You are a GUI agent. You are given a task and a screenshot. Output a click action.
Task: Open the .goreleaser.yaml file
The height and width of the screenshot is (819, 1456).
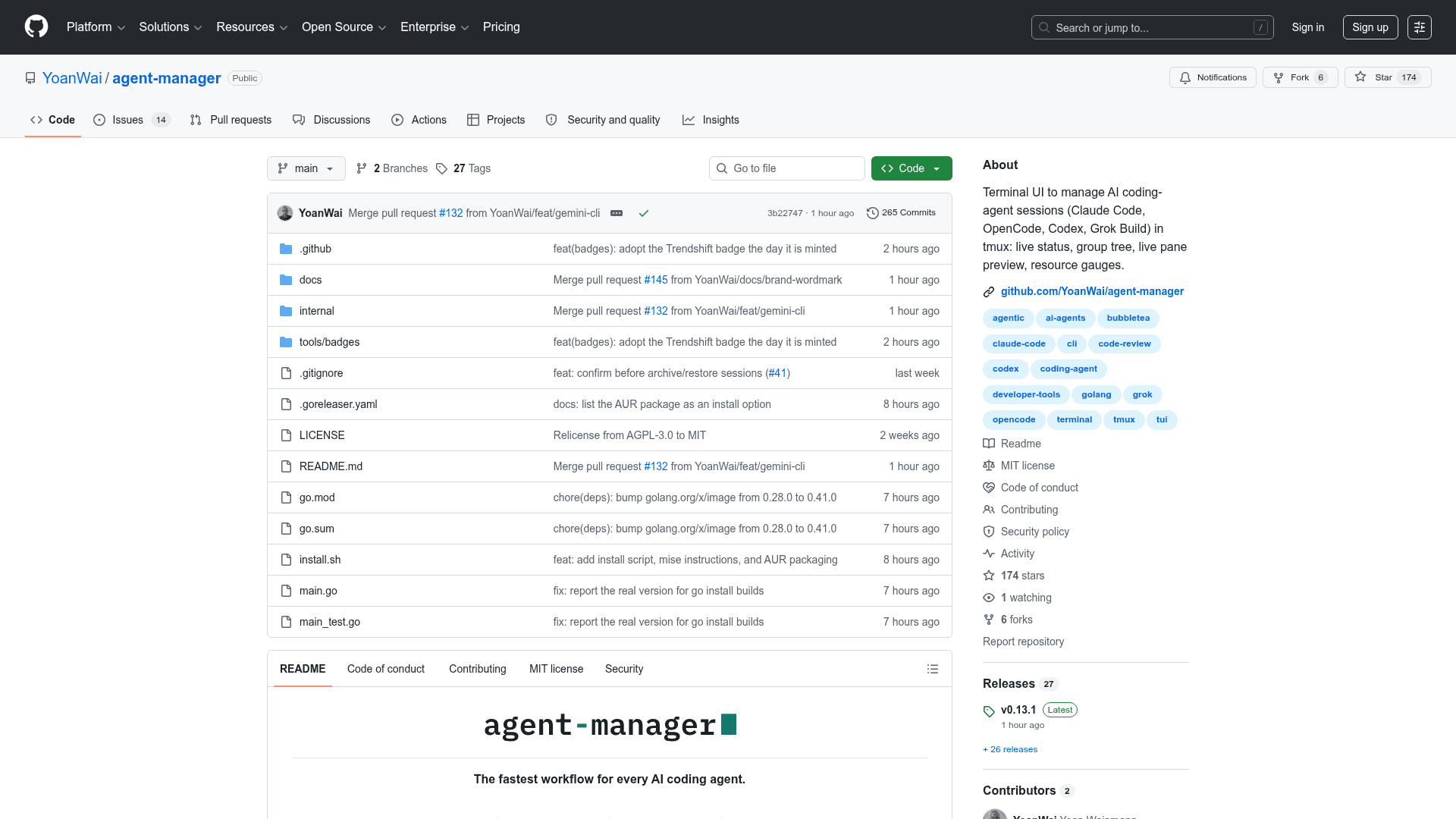point(338,404)
